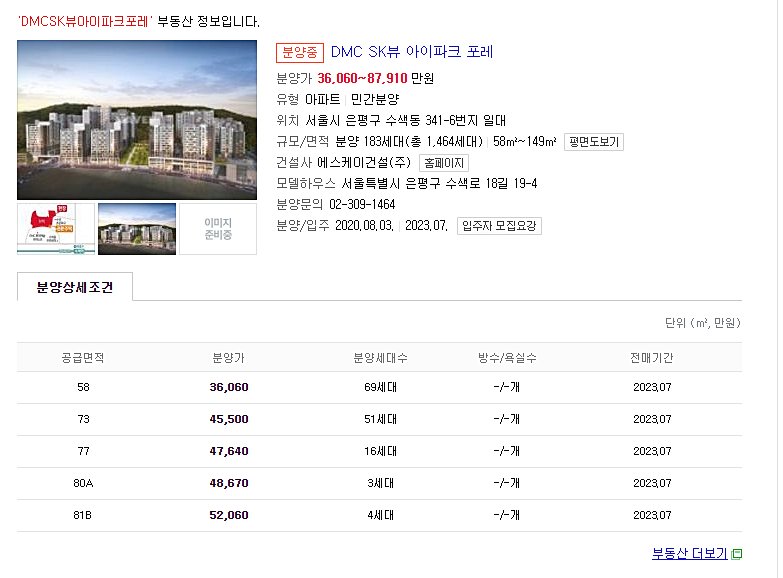
Task: Select the red location map thumbnail
Action: [56, 229]
